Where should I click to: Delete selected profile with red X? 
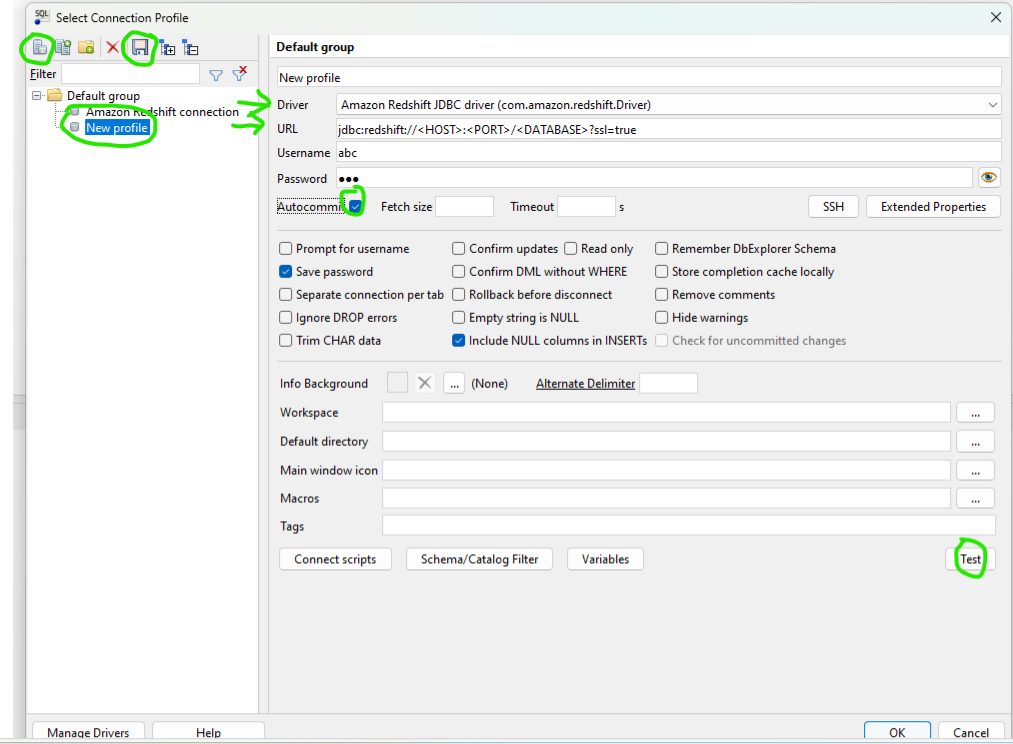[113, 47]
